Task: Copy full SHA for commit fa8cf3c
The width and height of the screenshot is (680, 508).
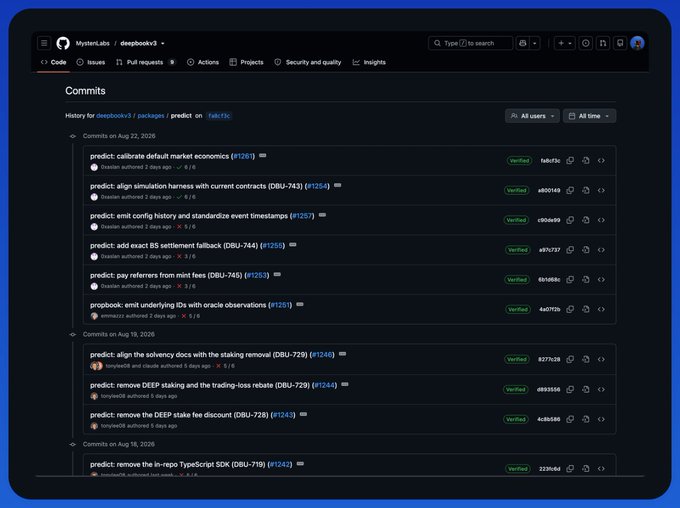Action: (x=570, y=161)
